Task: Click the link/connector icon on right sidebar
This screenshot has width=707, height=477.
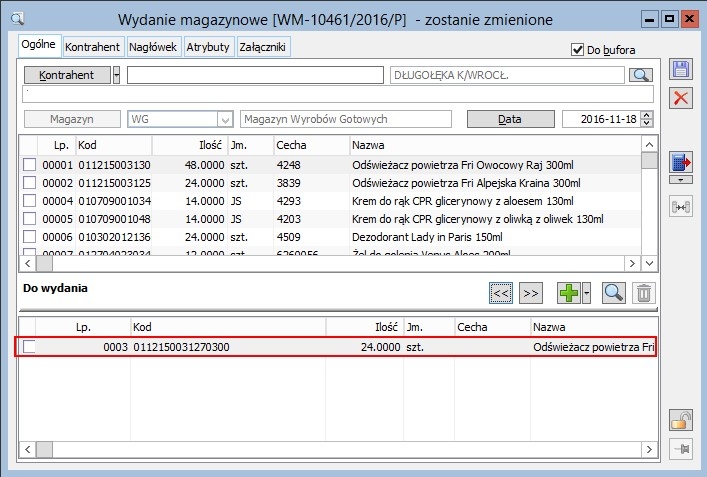Action: [680, 207]
